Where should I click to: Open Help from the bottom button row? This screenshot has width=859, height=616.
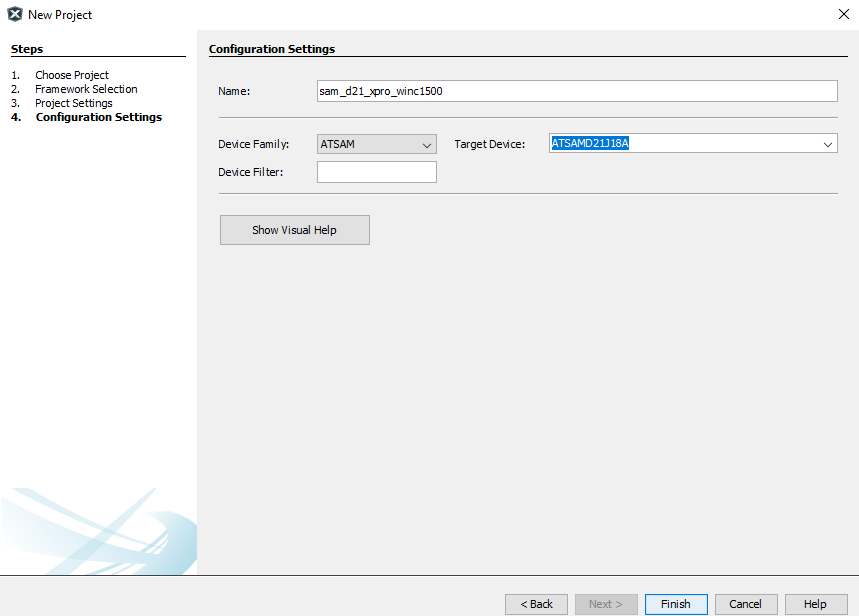[x=815, y=604]
